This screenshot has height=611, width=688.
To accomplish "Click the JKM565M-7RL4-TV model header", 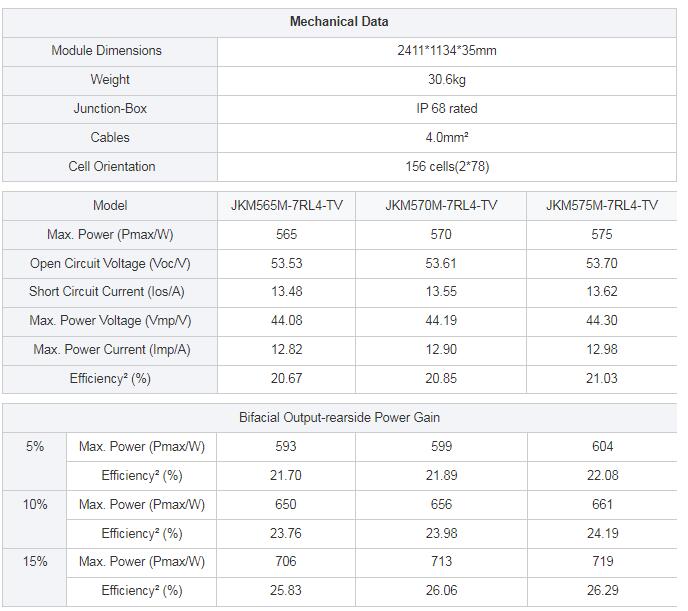I will [x=287, y=205].
